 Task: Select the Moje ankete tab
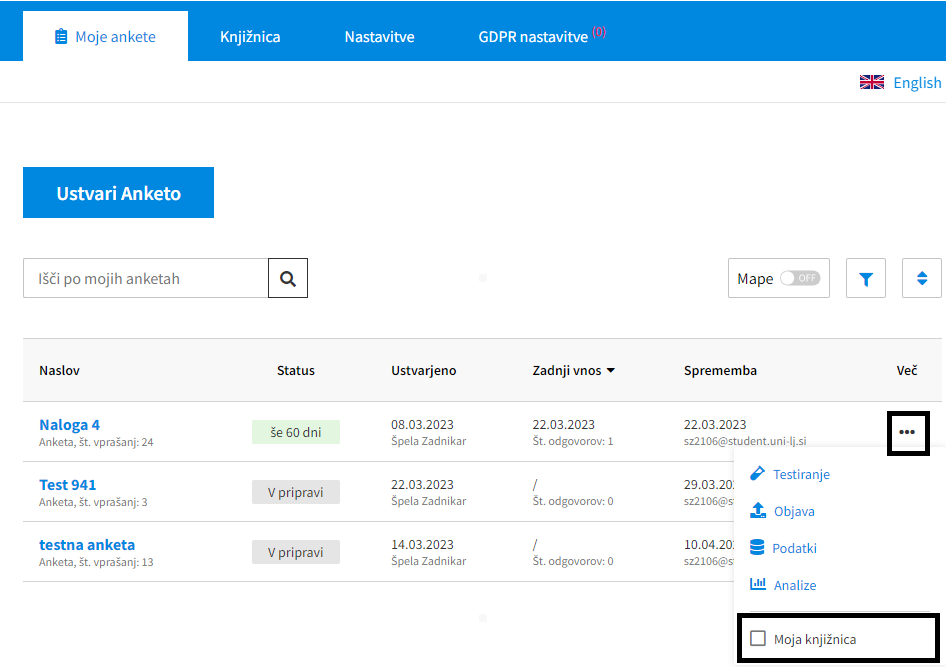[x=106, y=36]
